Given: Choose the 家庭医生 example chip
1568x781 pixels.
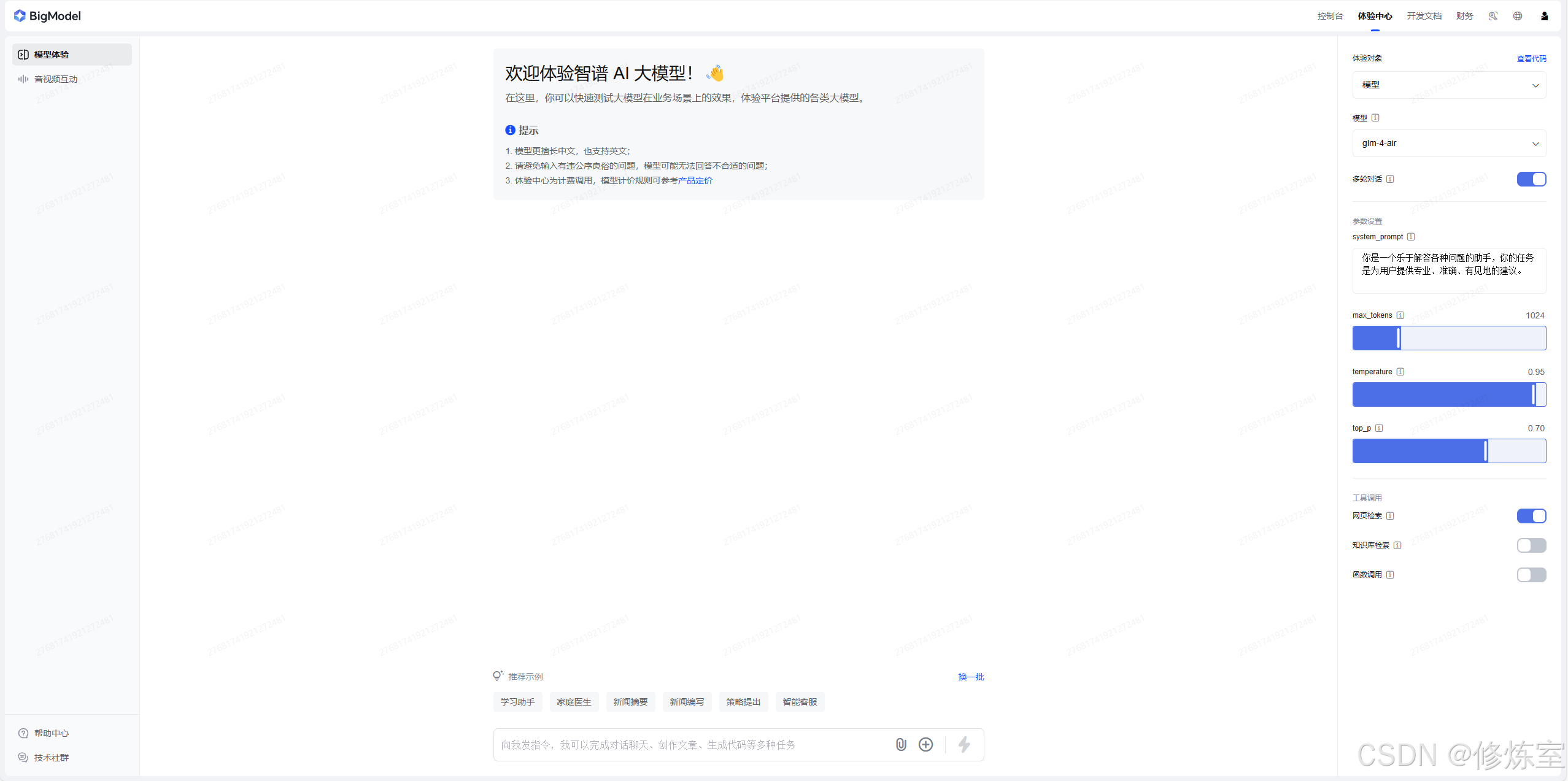Looking at the screenshot, I should [574, 702].
